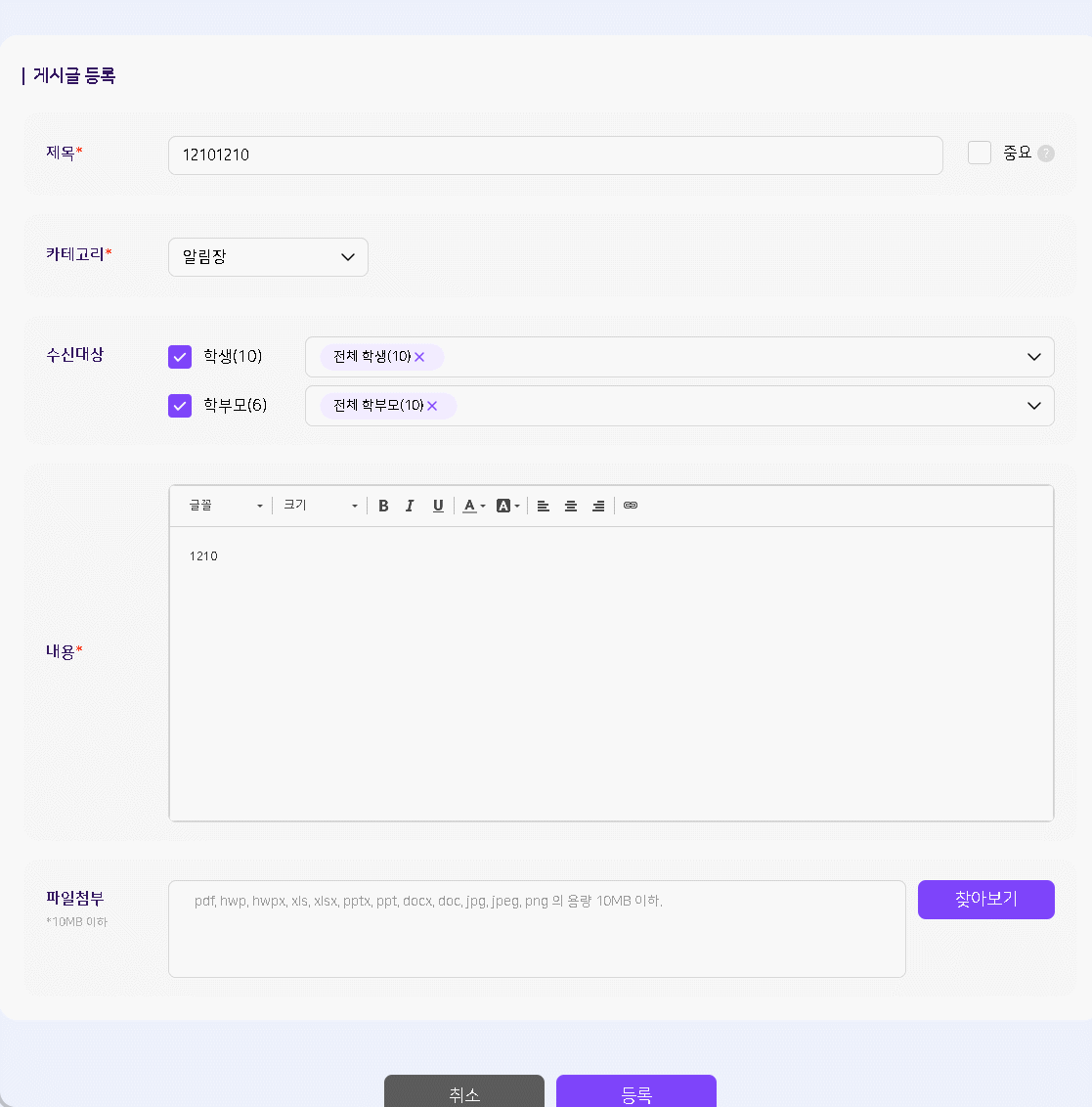The height and width of the screenshot is (1107, 1092).
Task: Click the 제목 title input field
Action: pyautogui.click(x=554, y=155)
